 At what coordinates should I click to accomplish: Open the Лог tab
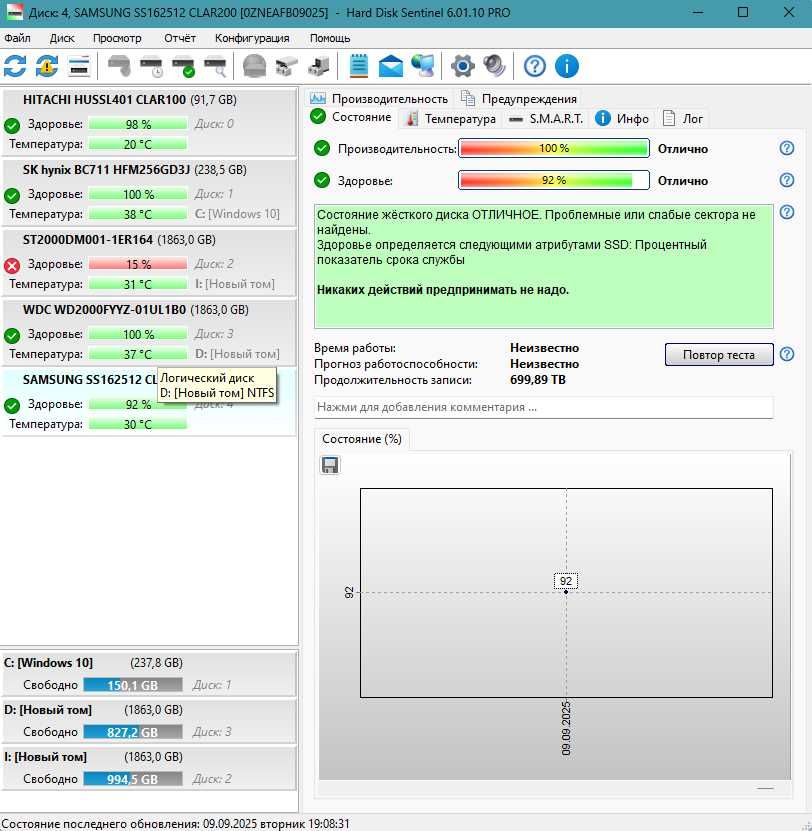coord(683,119)
